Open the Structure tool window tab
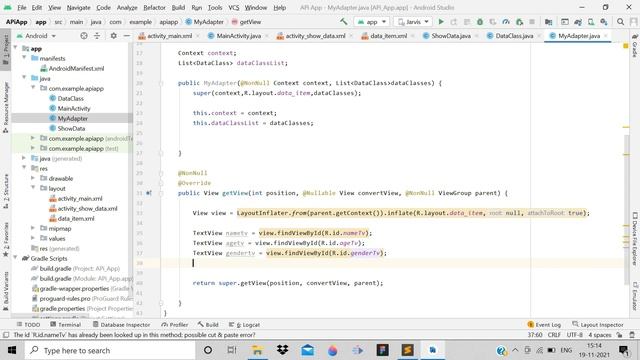This screenshot has height=360, width=640. pyautogui.click(x=6, y=191)
